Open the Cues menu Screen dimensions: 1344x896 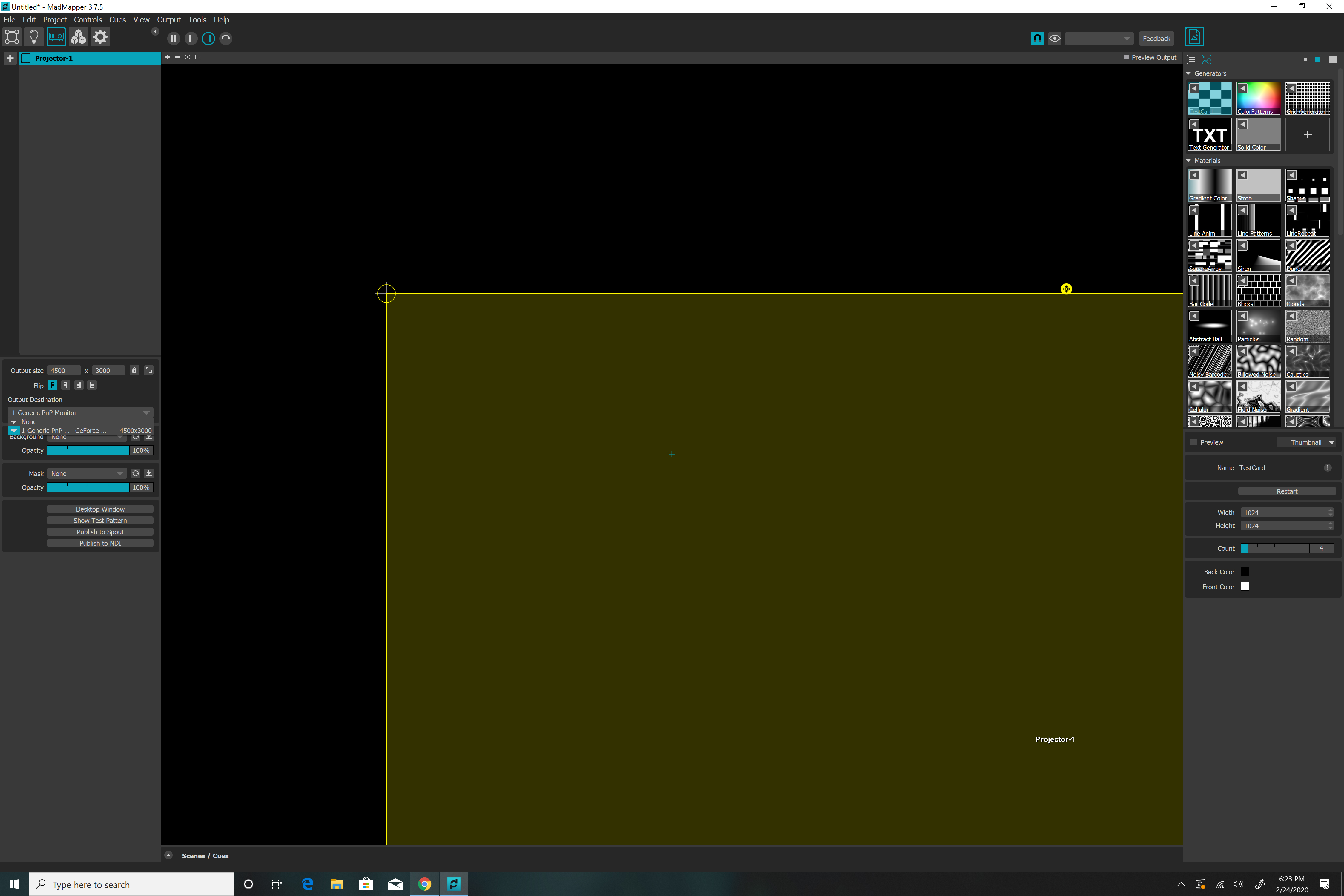117,19
